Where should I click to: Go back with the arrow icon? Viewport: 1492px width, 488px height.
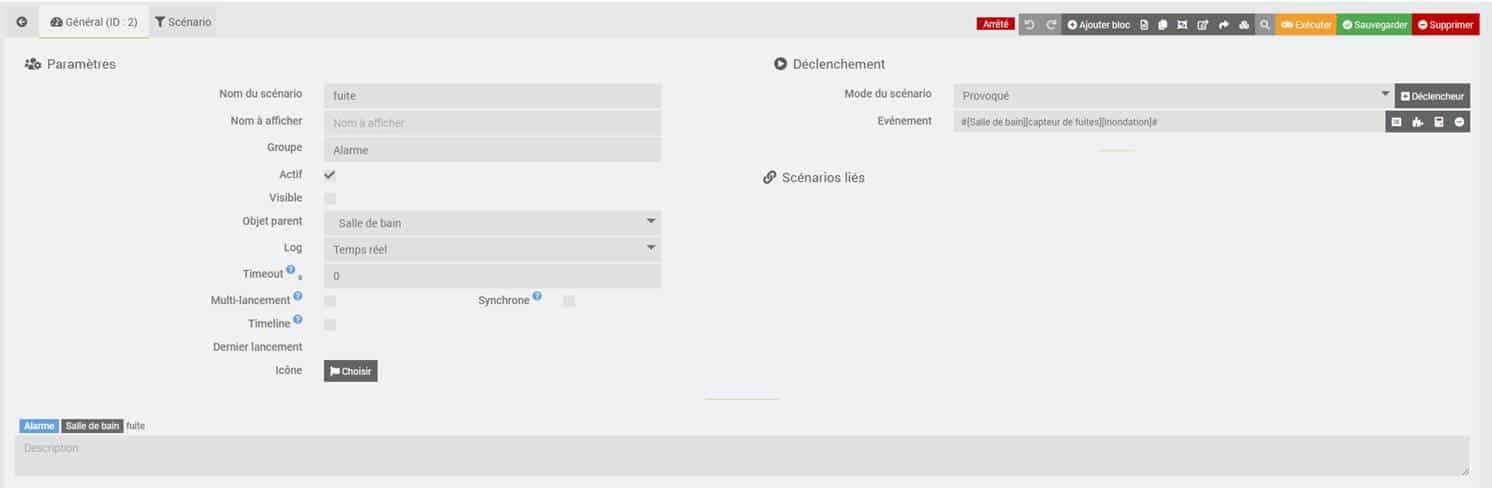click(22, 21)
